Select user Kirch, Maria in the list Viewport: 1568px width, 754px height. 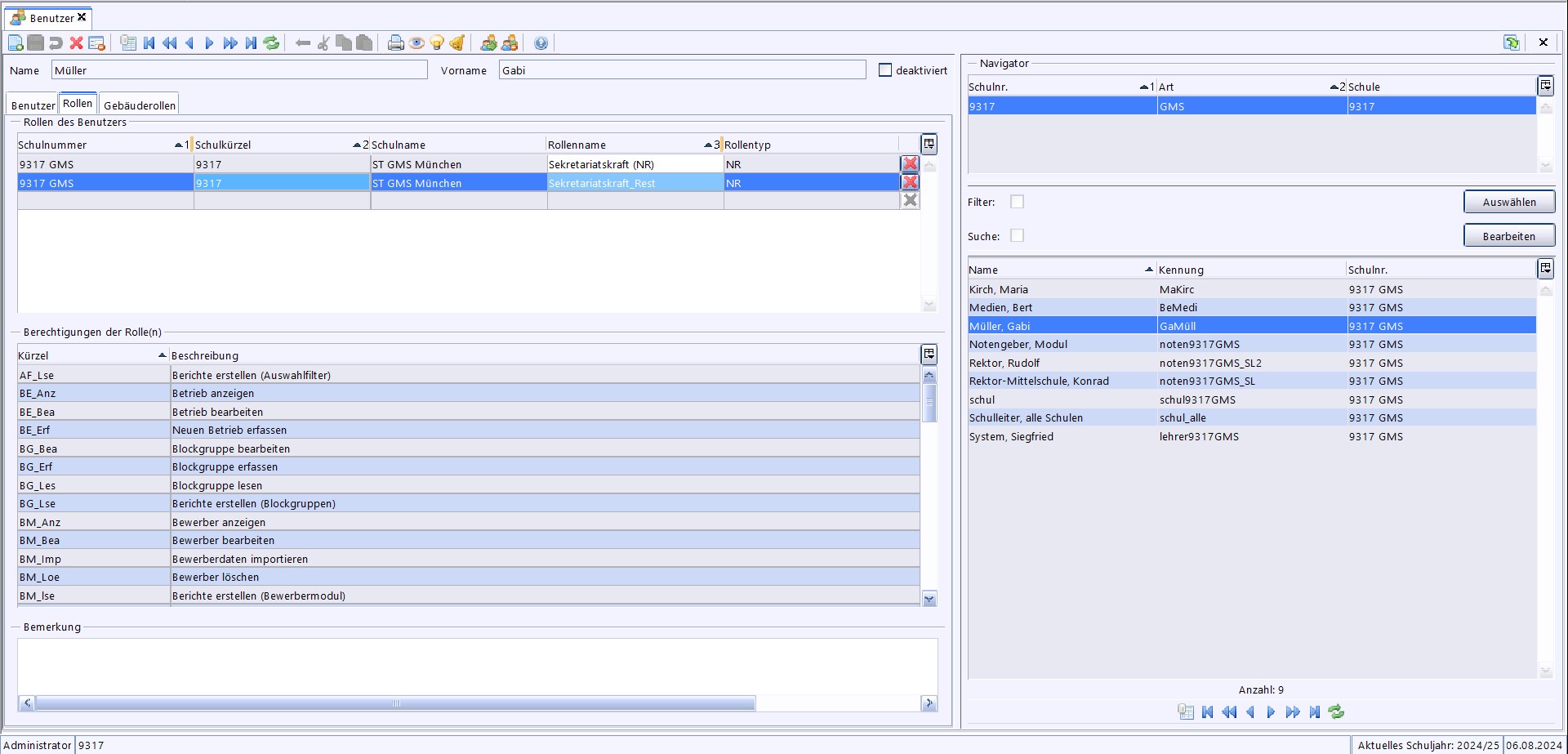pos(1252,289)
